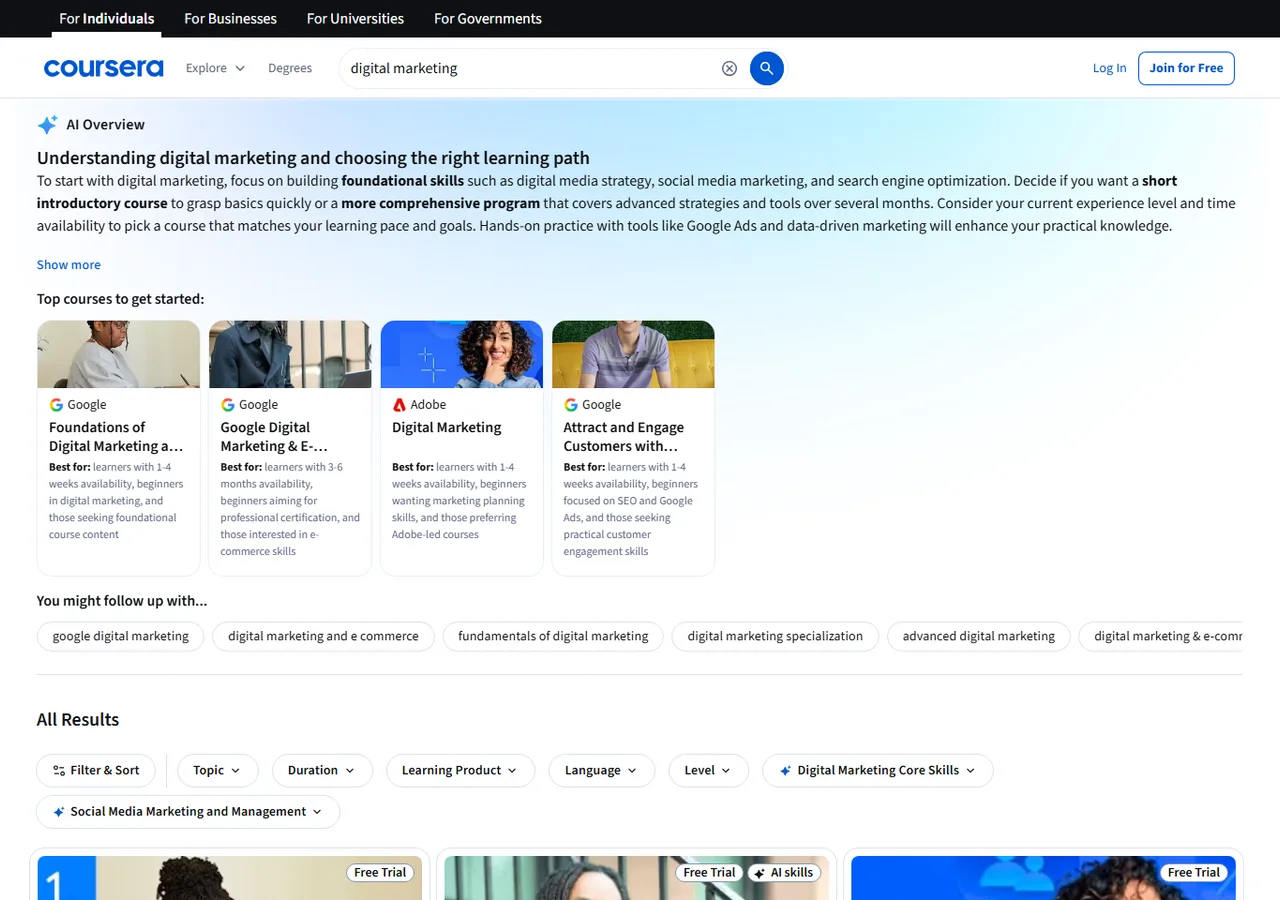Open the Filter & Sort button
The width and height of the screenshot is (1280, 900).
pyautogui.click(x=96, y=771)
